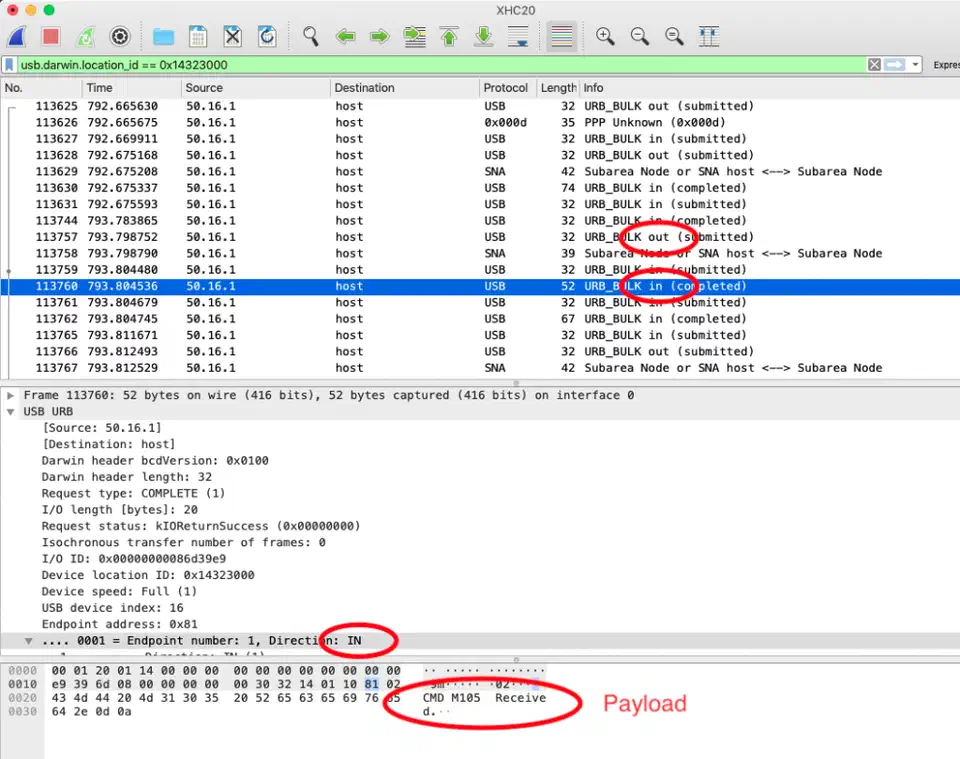Open the capture options gear

click(x=121, y=37)
